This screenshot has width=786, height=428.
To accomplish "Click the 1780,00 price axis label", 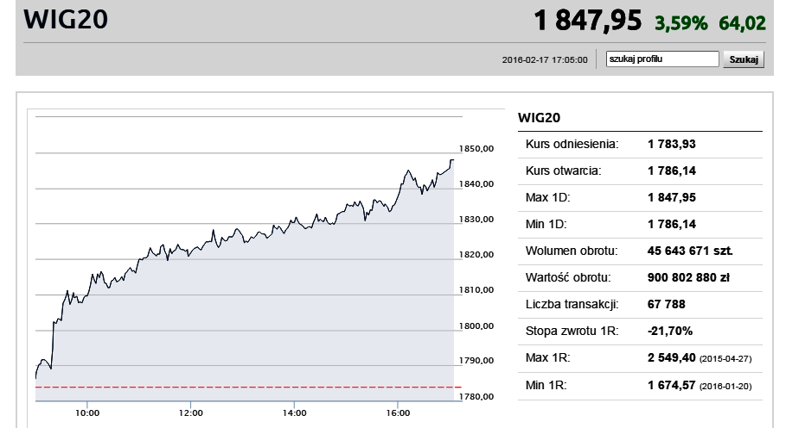I will pos(476,396).
